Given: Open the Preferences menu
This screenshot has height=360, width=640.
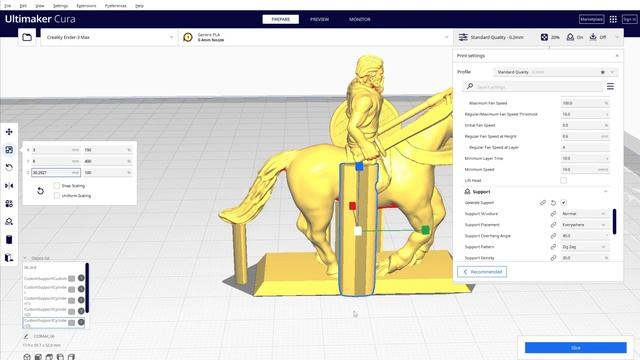Looking at the screenshot, I should (x=116, y=6).
